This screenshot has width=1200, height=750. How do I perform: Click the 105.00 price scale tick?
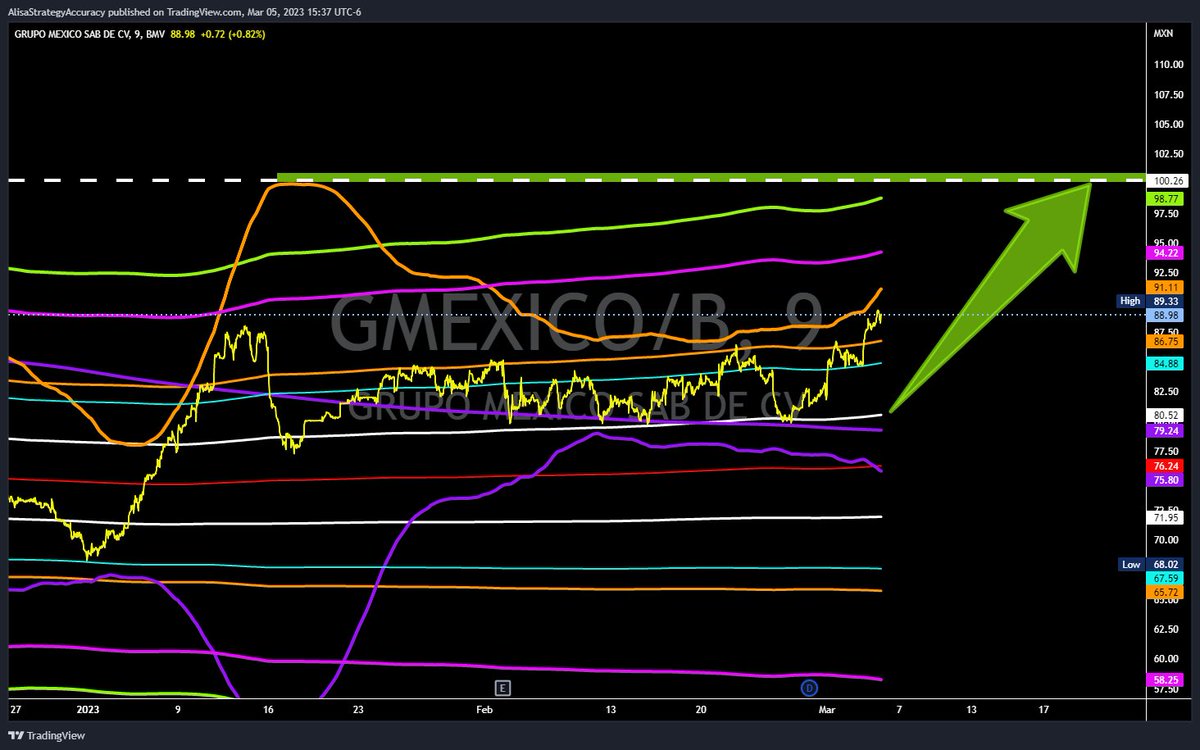coord(1170,125)
